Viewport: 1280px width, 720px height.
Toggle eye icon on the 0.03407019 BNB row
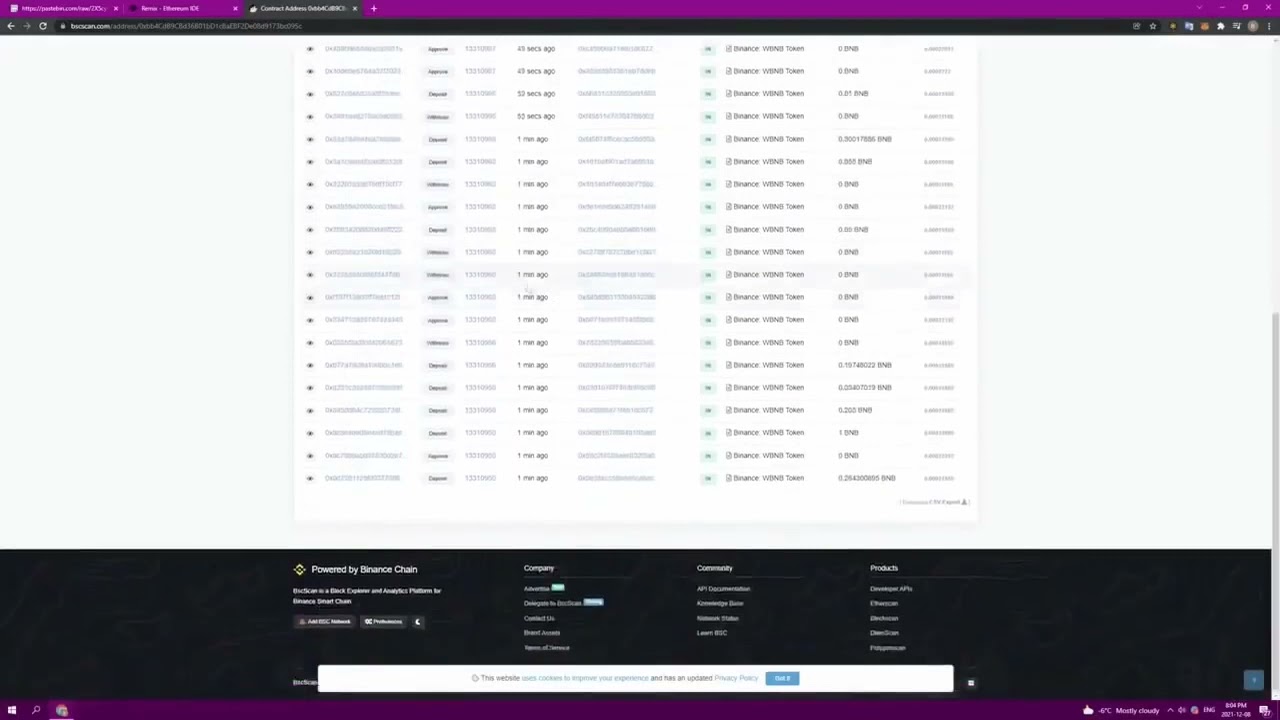310,388
